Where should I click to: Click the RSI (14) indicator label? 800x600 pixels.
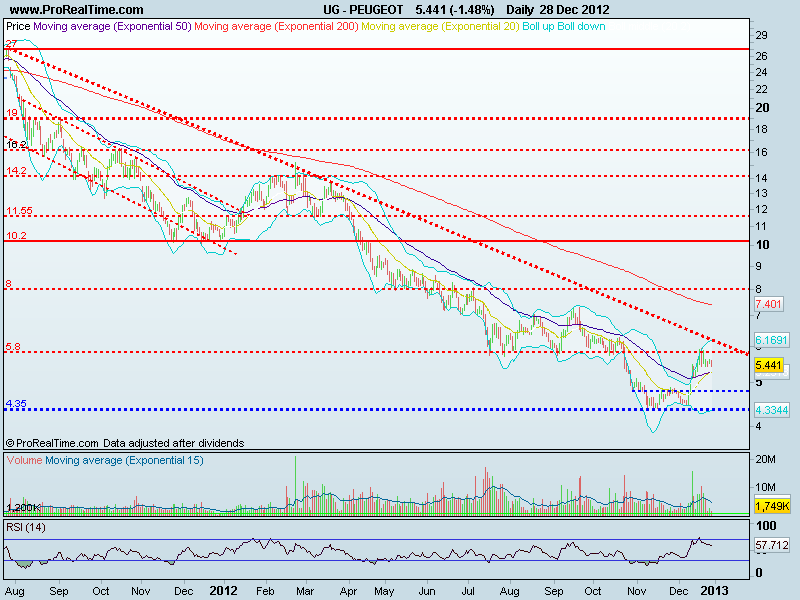[x=26, y=527]
